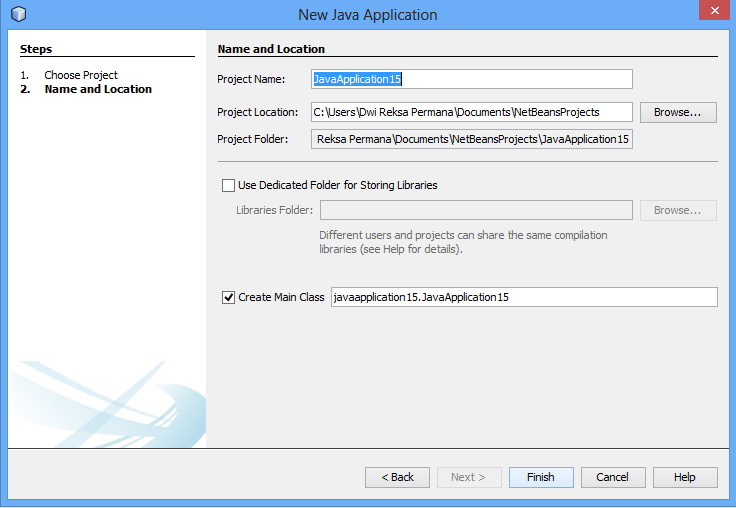
Task: Click the Project Name: label
Action: [251, 79]
